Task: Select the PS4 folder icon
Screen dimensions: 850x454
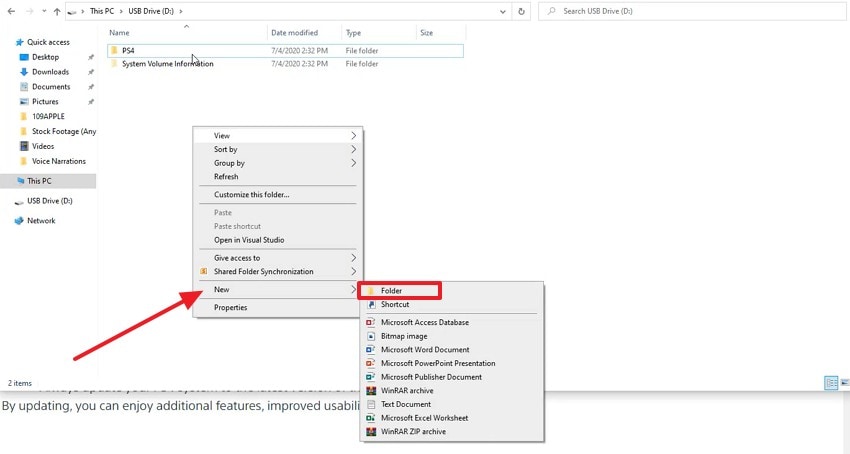Action: point(114,50)
